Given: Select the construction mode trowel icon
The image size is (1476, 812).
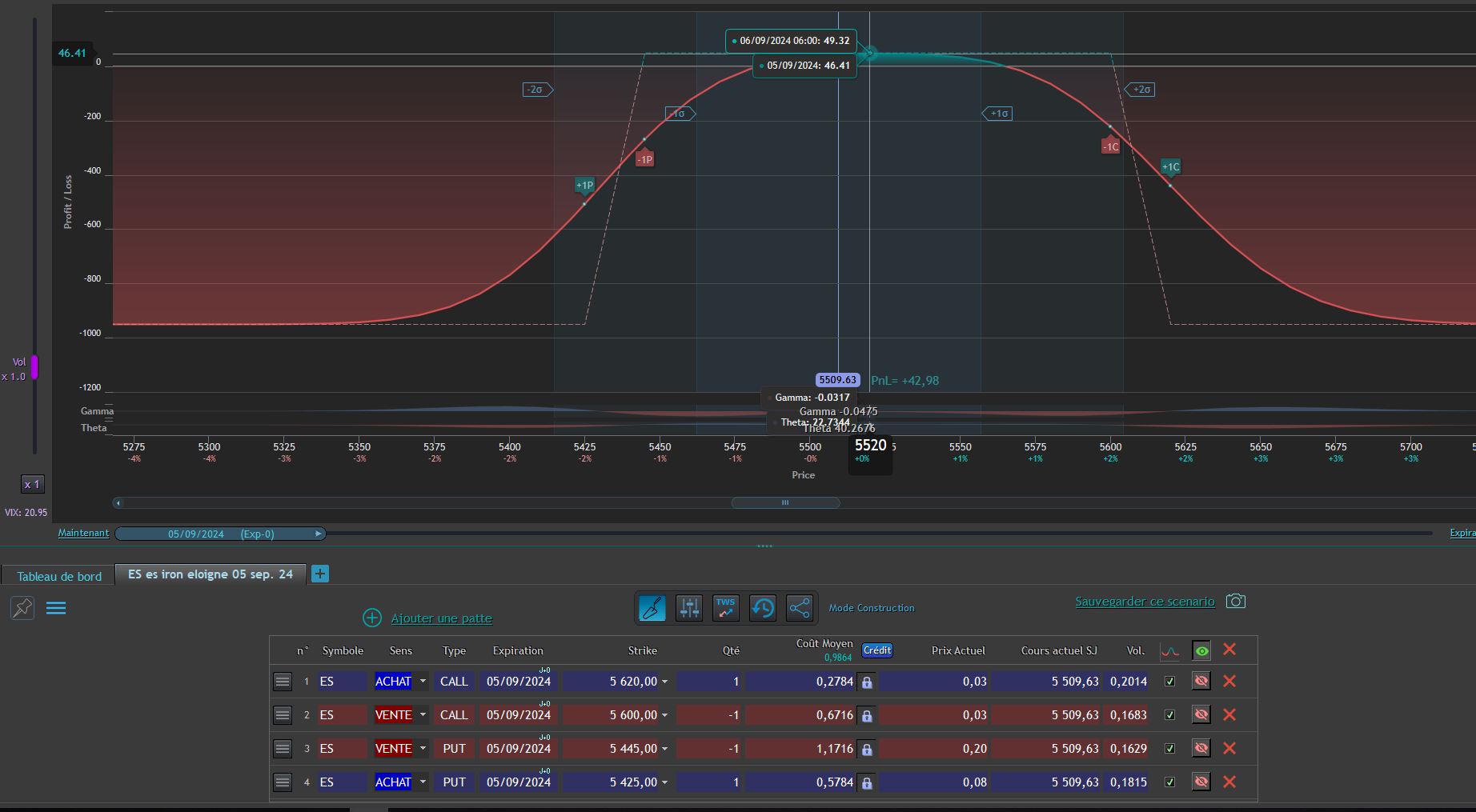Looking at the screenshot, I should point(652,608).
